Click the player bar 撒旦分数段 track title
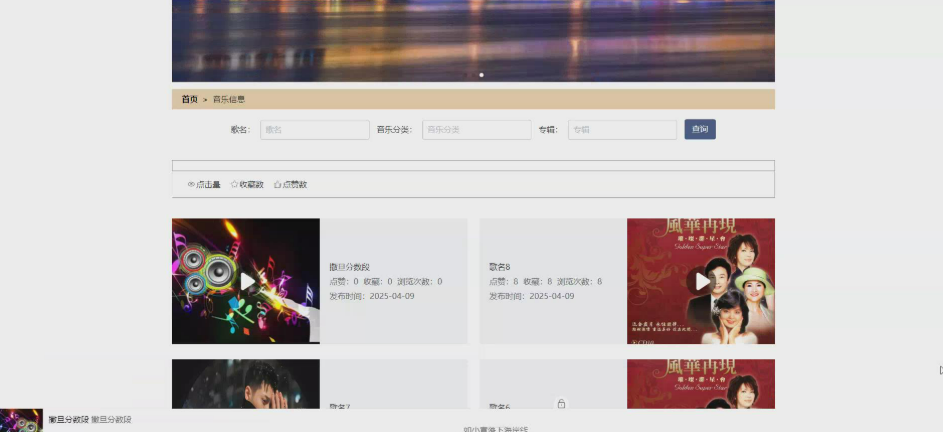This screenshot has width=943, height=432. tap(69, 419)
